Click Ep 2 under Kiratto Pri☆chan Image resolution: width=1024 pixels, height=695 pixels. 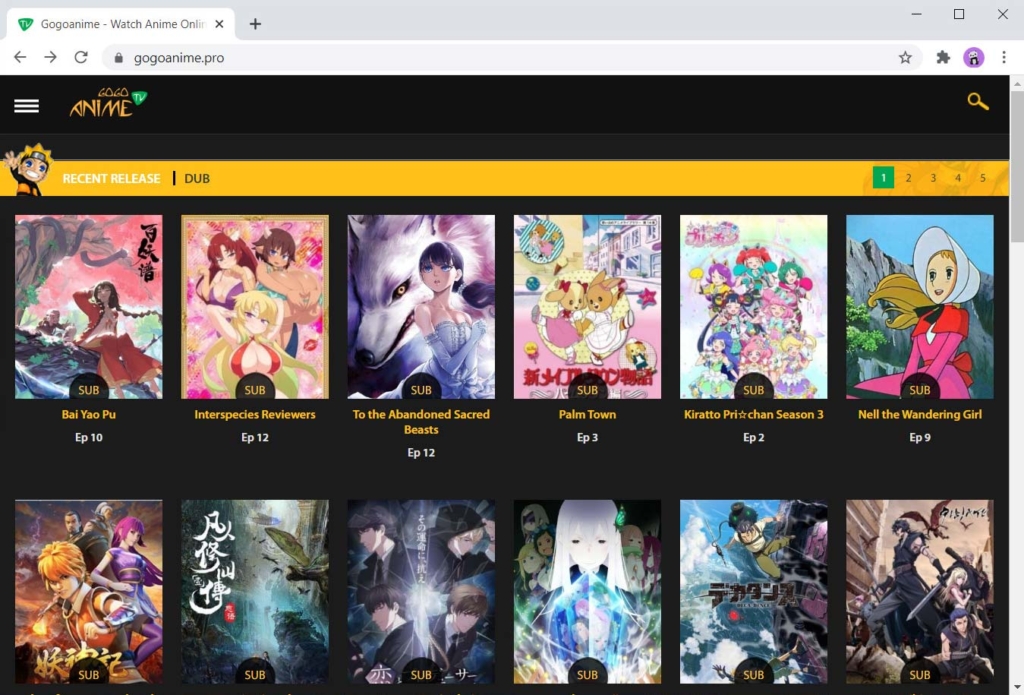pos(754,437)
